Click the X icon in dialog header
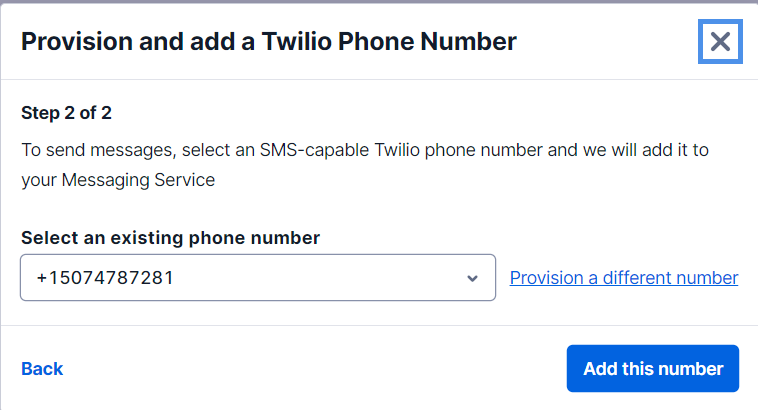 coord(720,41)
